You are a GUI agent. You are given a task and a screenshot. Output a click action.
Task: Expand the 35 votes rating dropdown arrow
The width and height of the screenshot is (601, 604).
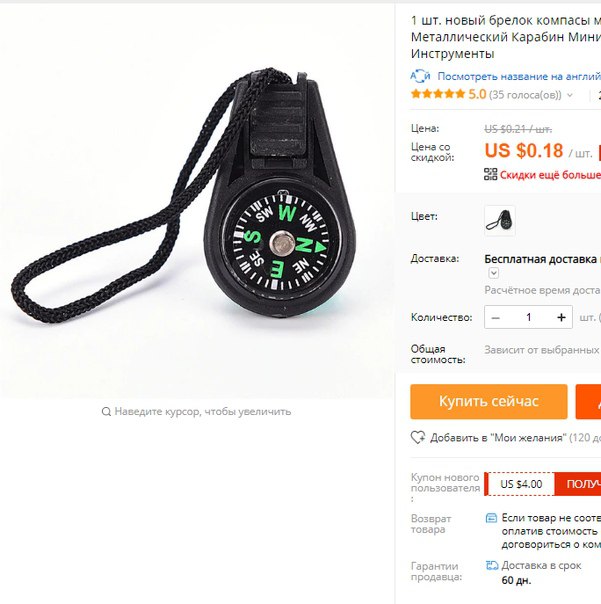click(x=570, y=95)
